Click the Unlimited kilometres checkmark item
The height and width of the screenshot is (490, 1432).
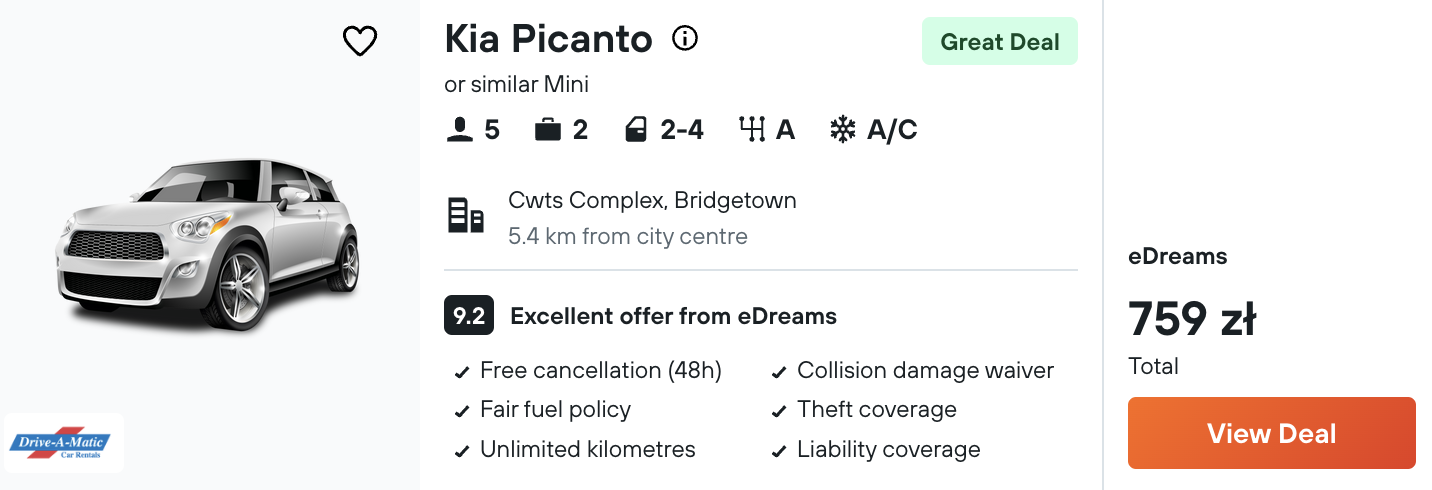tap(575, 450)
